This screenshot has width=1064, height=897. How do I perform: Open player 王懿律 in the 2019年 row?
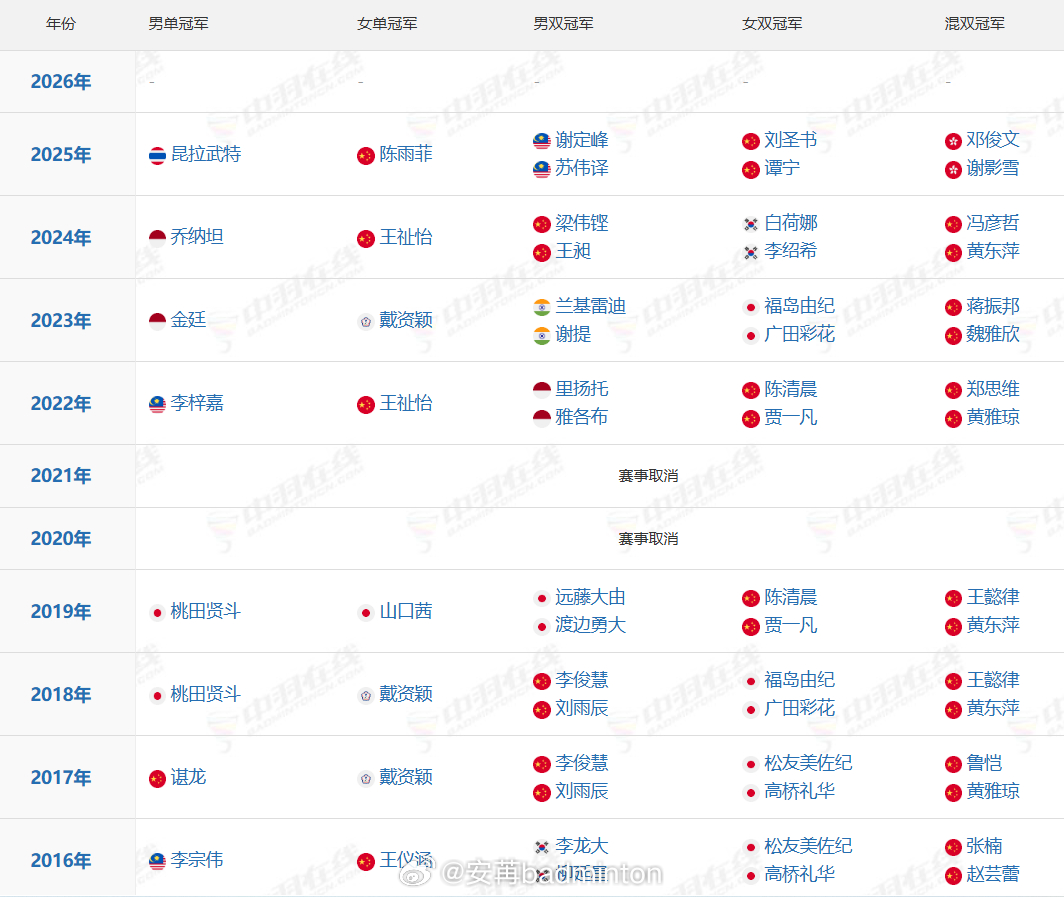993,598
